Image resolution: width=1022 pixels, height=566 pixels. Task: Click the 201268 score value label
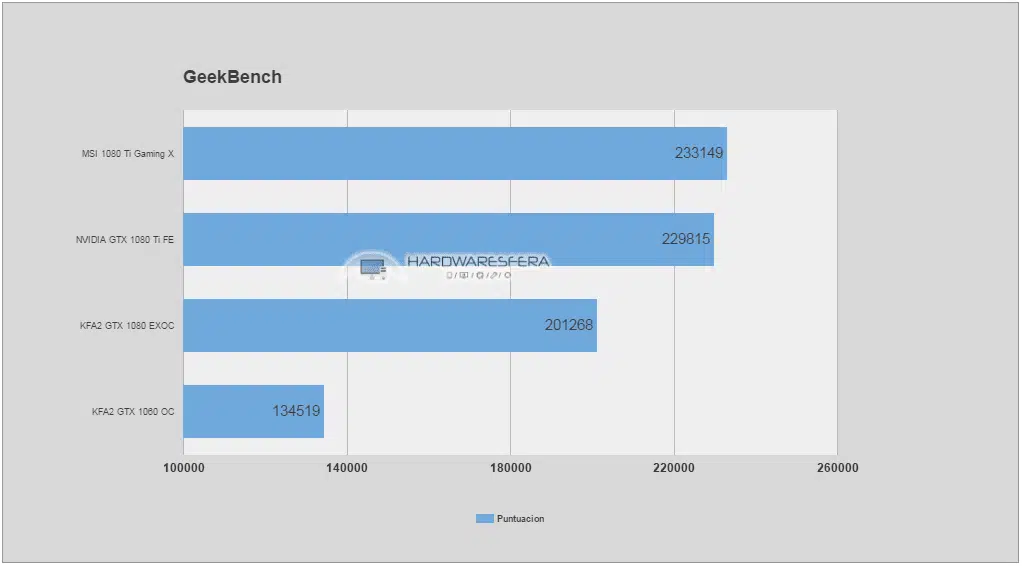coord(569,325)
